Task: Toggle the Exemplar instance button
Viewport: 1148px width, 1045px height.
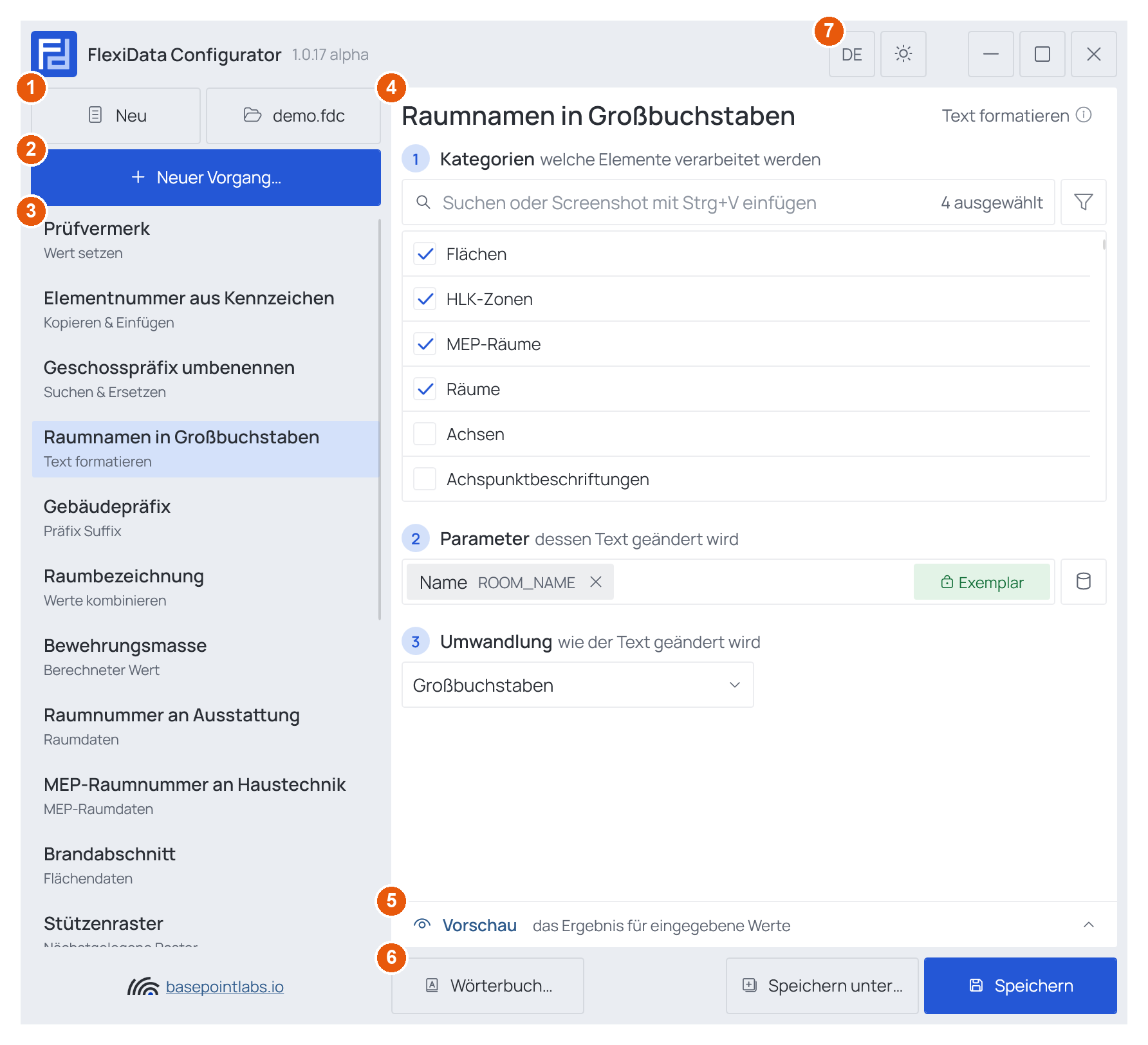Action: (x=981, y=582)
